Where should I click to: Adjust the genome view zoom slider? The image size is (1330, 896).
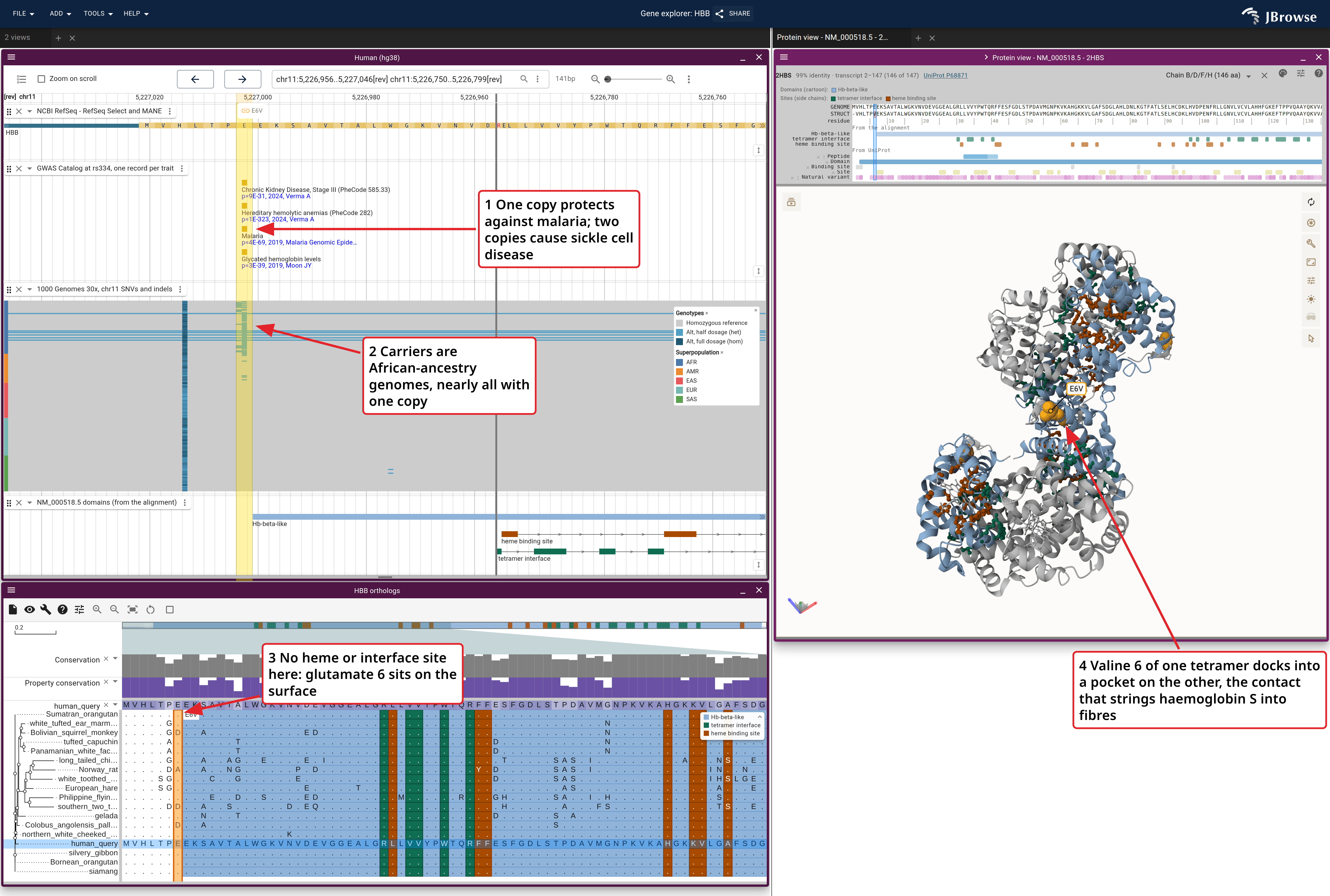(633, 79)
